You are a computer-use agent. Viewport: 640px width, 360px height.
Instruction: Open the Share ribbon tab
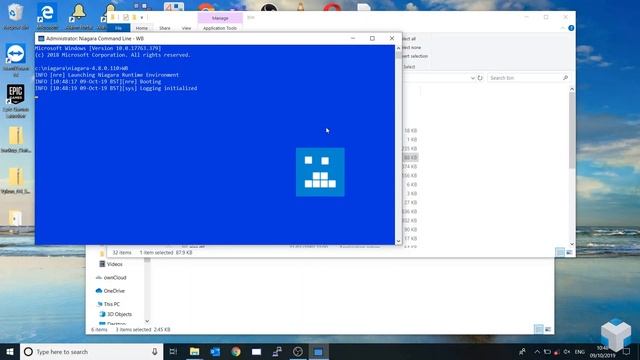[x=165, y=28]
